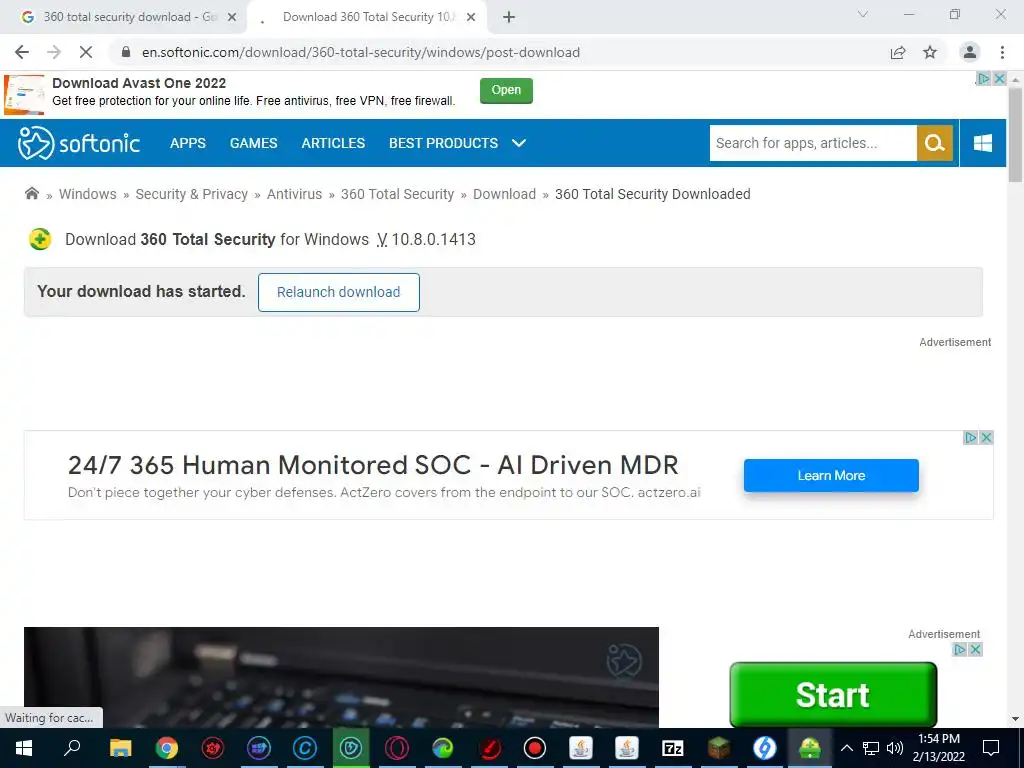Click the taskbar clock 1:54 PM

pos(939,739)
